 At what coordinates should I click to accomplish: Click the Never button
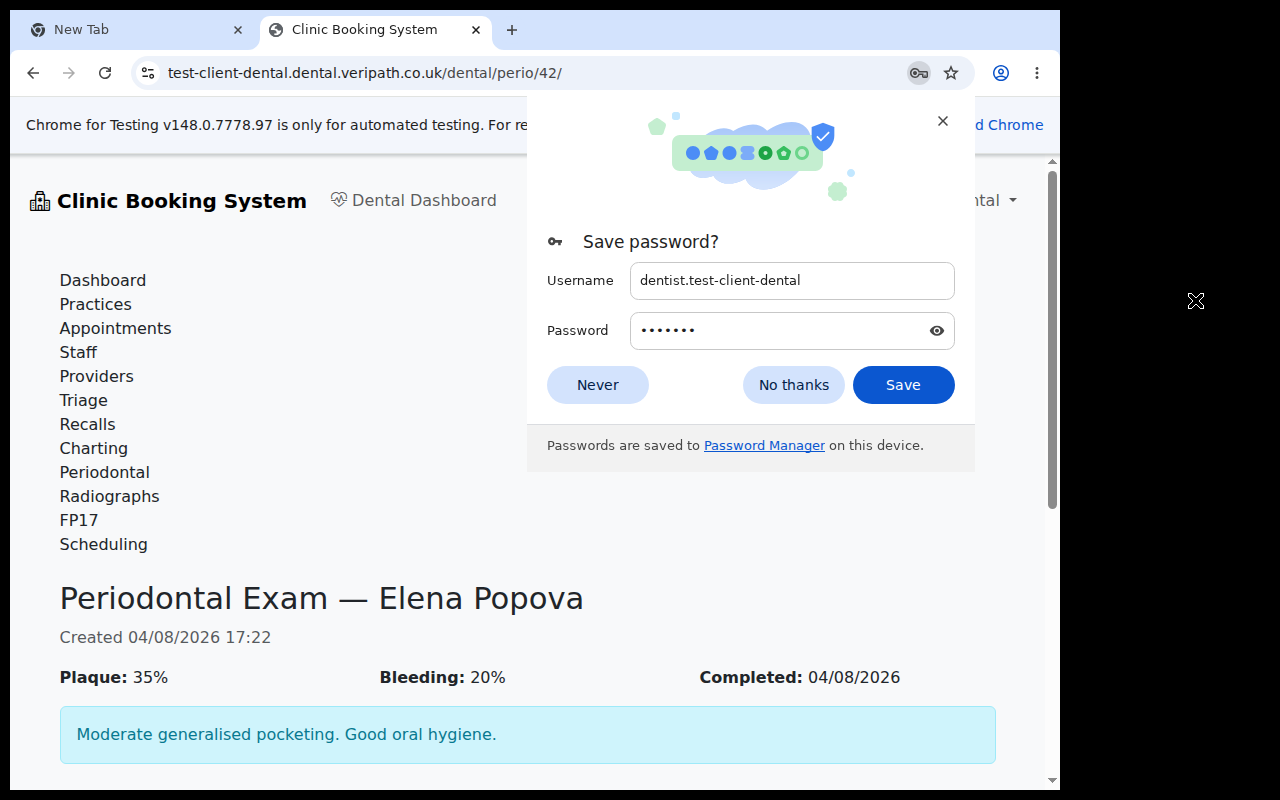point(598,385)
